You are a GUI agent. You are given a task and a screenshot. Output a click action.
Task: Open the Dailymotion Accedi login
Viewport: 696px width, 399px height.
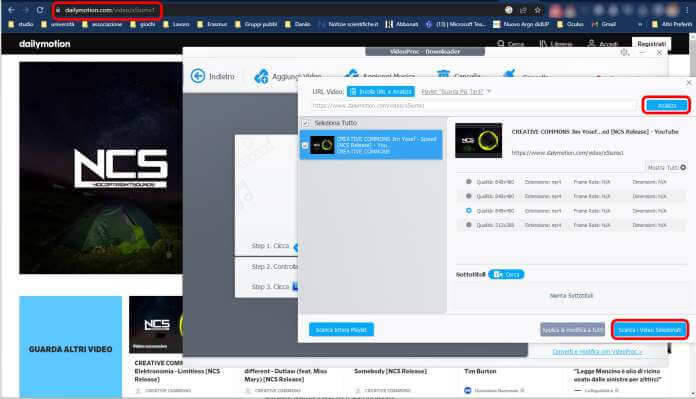[x=603, y=44]
